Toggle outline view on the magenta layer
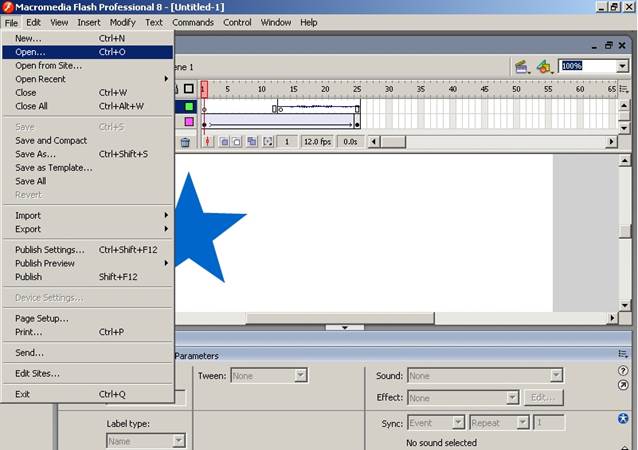The height and width of the screenshot is (450, 638). click(189, 121)
